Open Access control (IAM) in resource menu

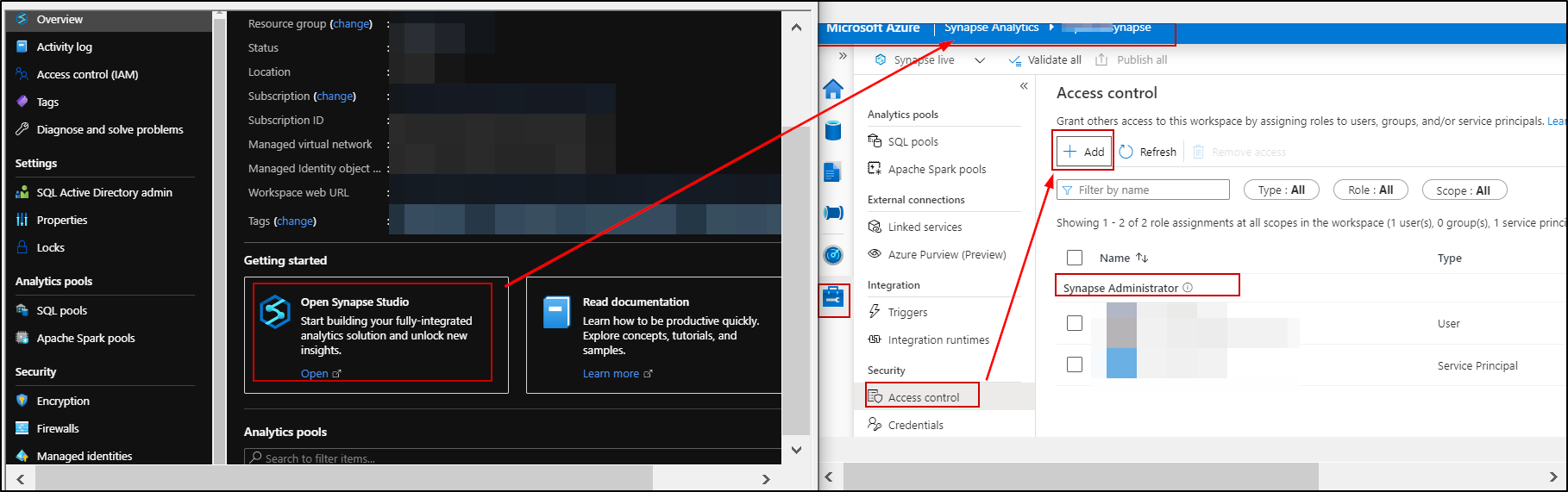pyautogui.click(x=87, y=74)
